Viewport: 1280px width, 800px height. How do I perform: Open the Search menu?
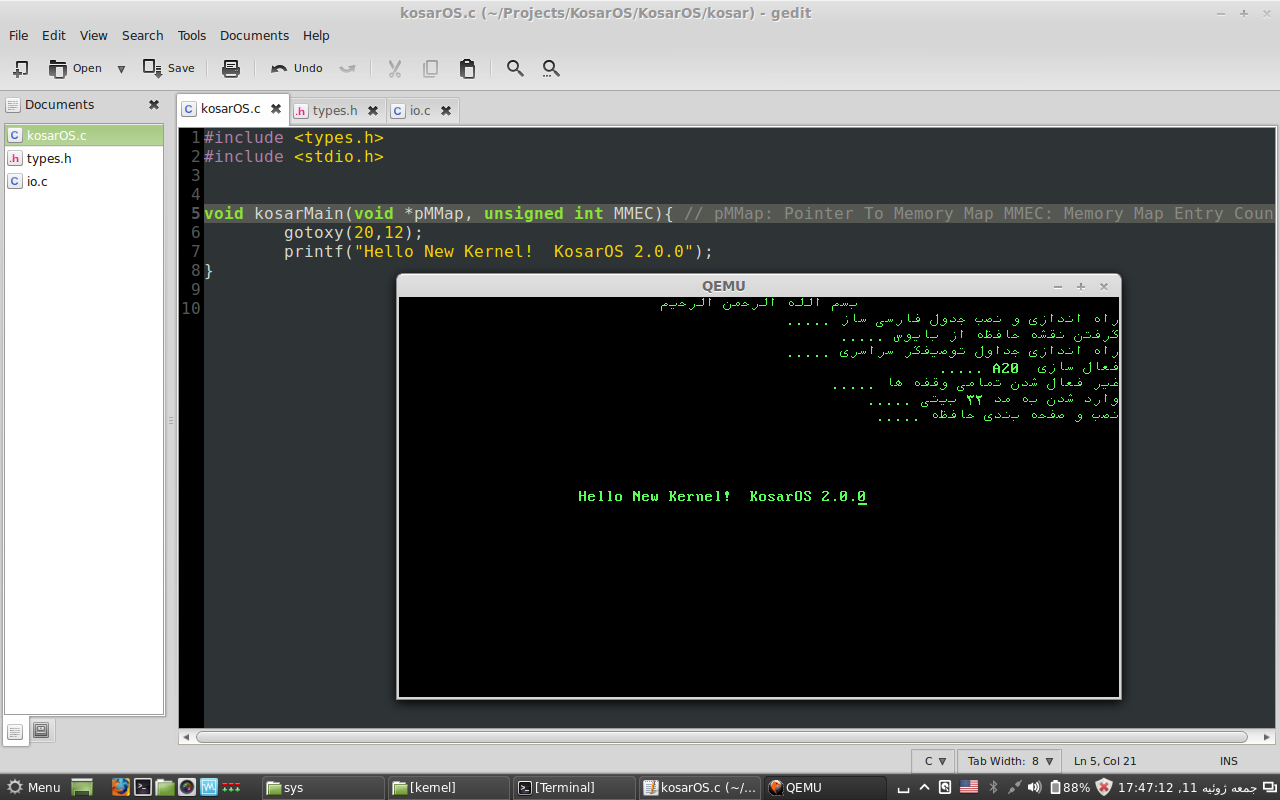click(x=142, y=35)
